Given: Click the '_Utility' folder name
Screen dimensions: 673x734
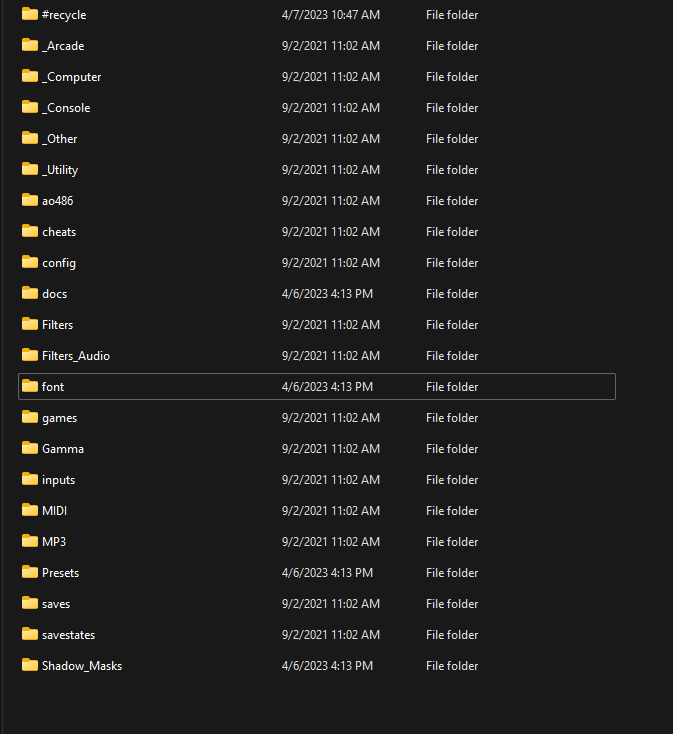Looking at the screenshot, I should tap(60, 170).
